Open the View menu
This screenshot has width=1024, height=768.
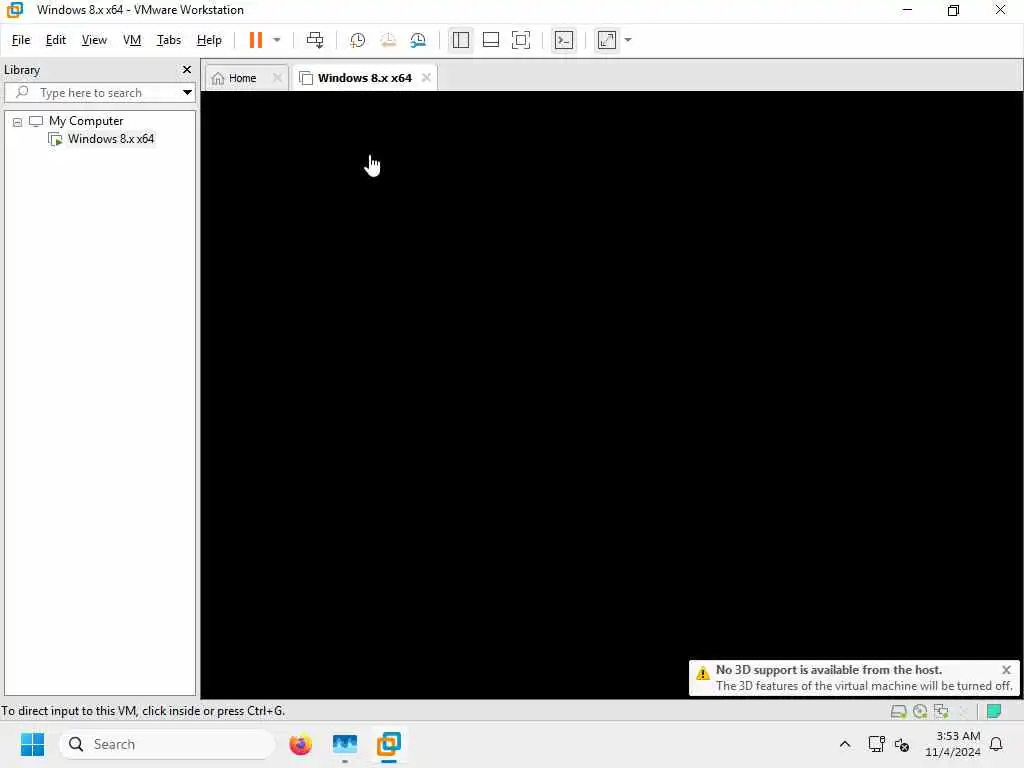[x=94, y=40]
